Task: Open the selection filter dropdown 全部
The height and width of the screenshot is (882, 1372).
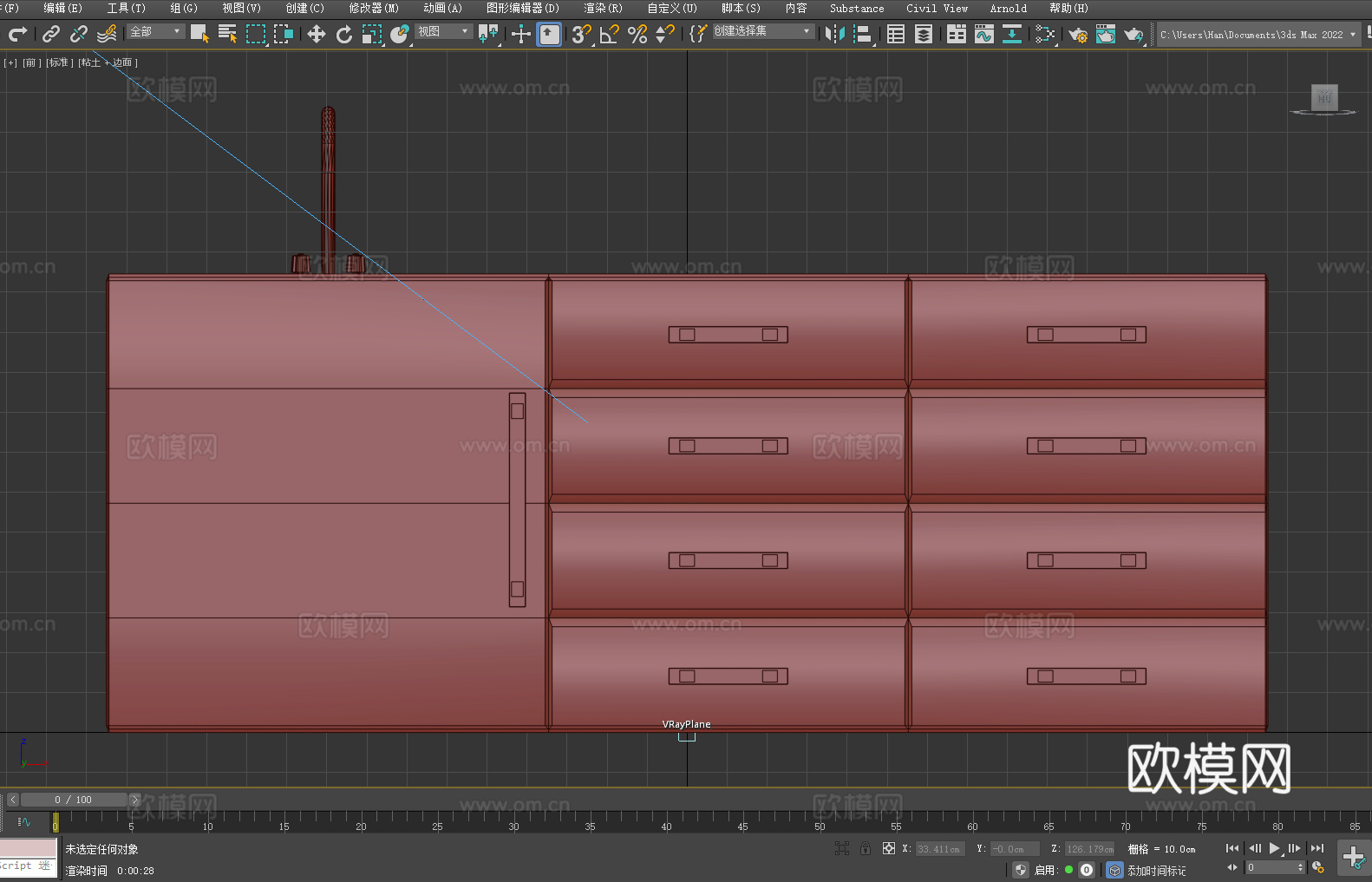Action: [x=155, y=31]
